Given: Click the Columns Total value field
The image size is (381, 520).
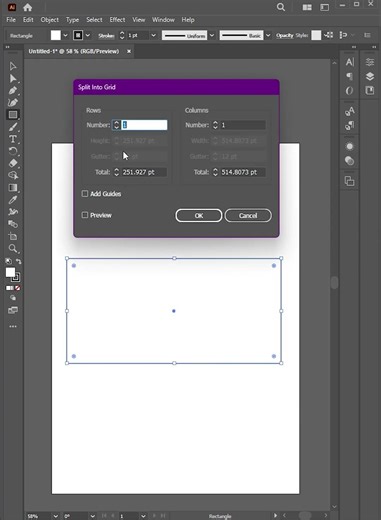Looking at the screenshot, I should (243, 172).
